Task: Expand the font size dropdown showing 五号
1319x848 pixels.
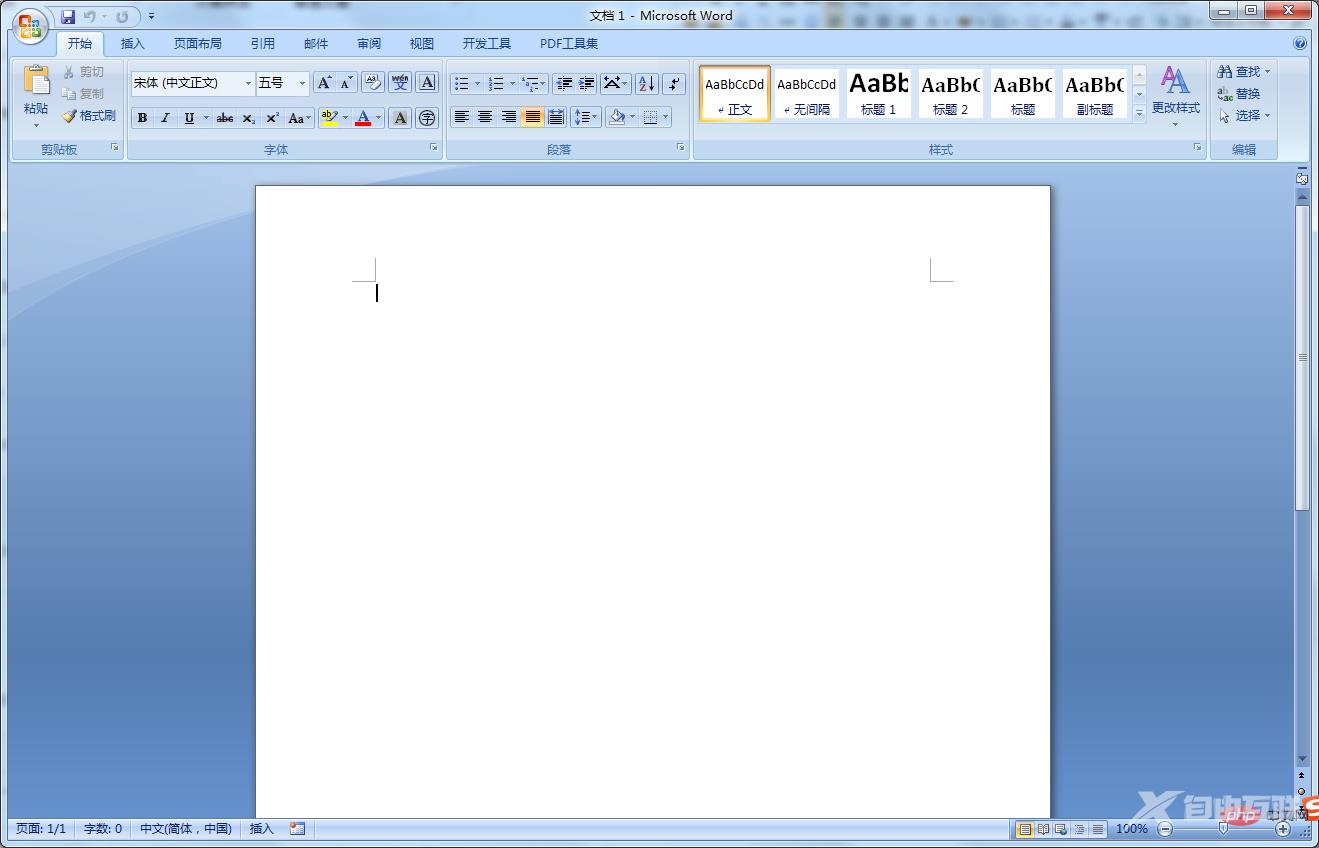Action: pyautogui.click(x=302, y=84)
